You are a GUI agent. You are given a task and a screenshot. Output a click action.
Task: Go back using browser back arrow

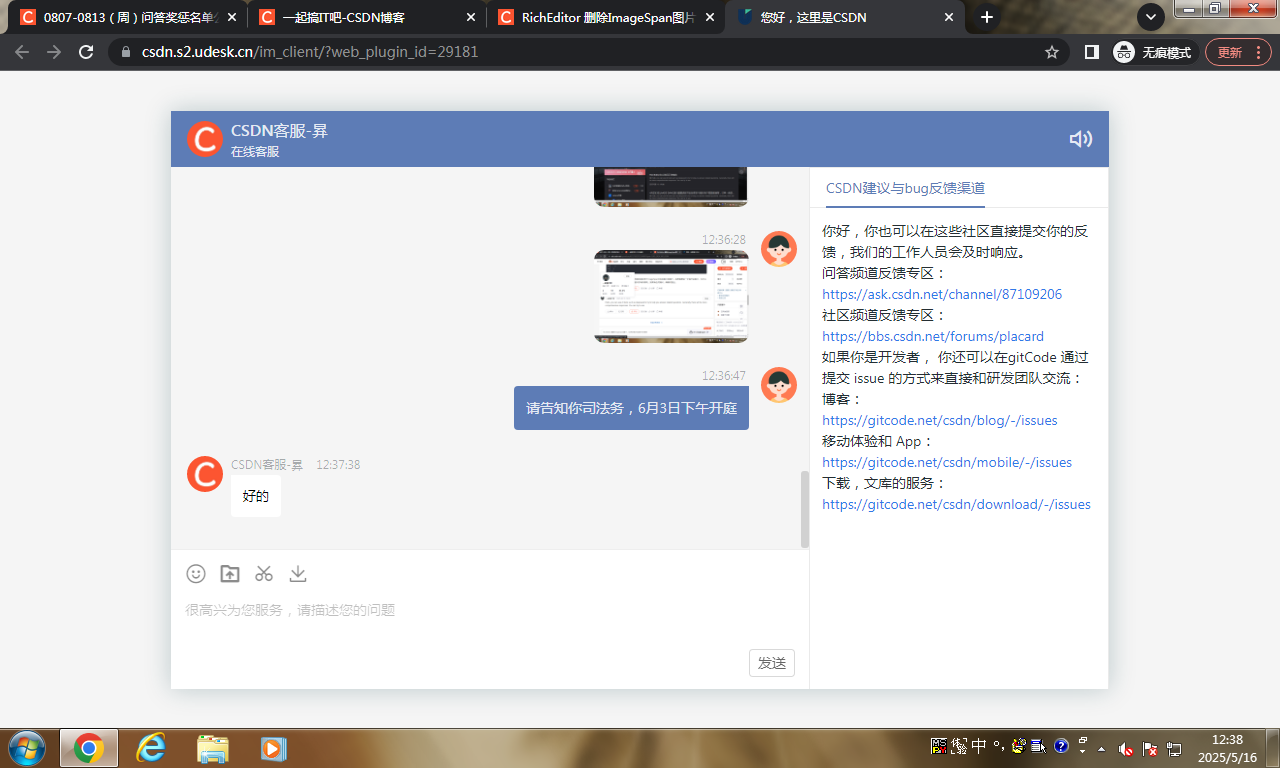coord(22,52)
